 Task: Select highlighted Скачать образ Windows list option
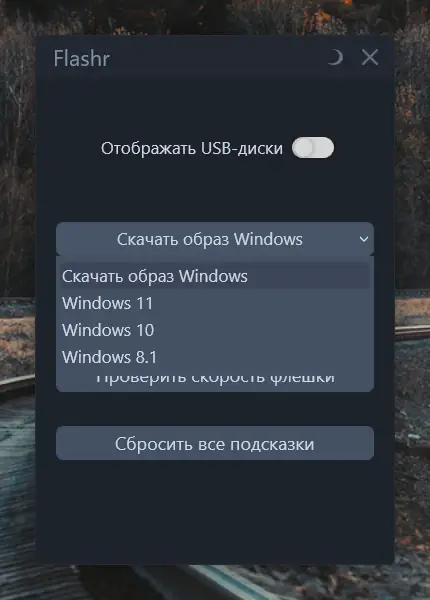pos(215,276)
